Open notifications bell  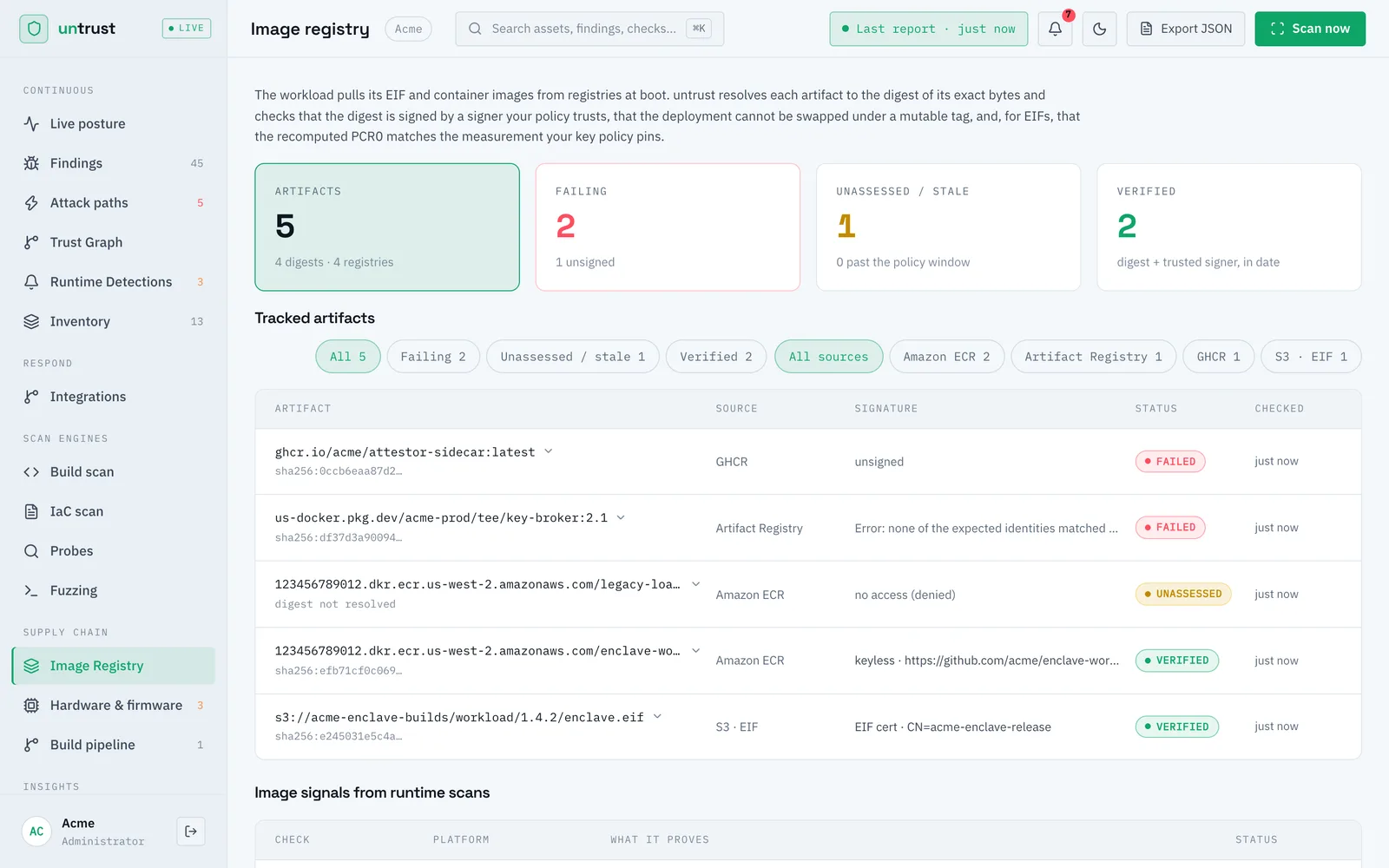click(x=1055, y=29)
